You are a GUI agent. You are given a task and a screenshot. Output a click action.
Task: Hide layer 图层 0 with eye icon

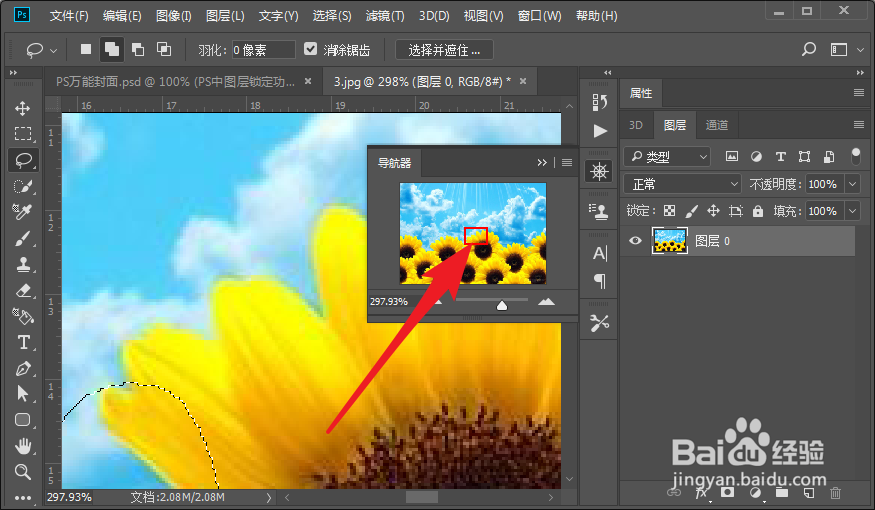tap(635, 240)
